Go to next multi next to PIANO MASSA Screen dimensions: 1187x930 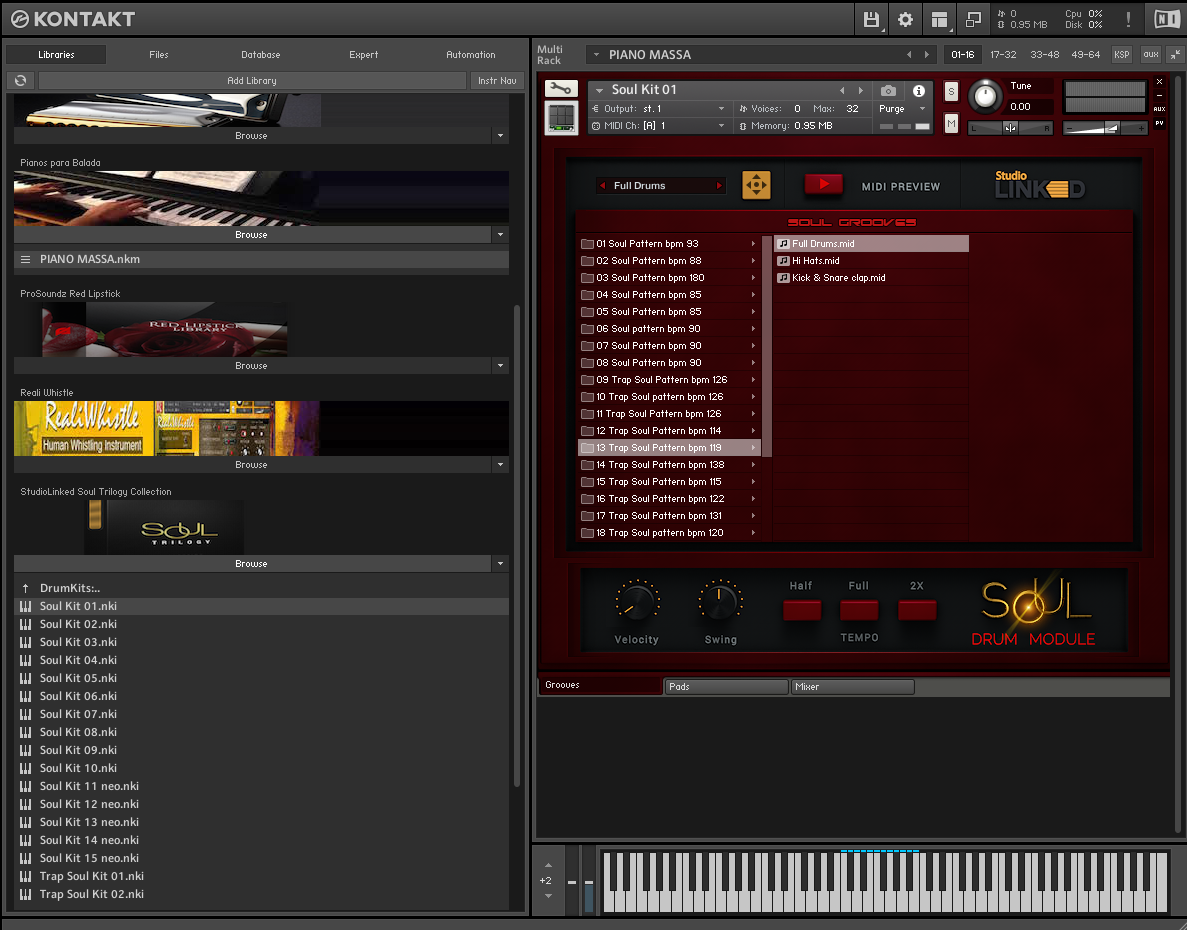927,54
